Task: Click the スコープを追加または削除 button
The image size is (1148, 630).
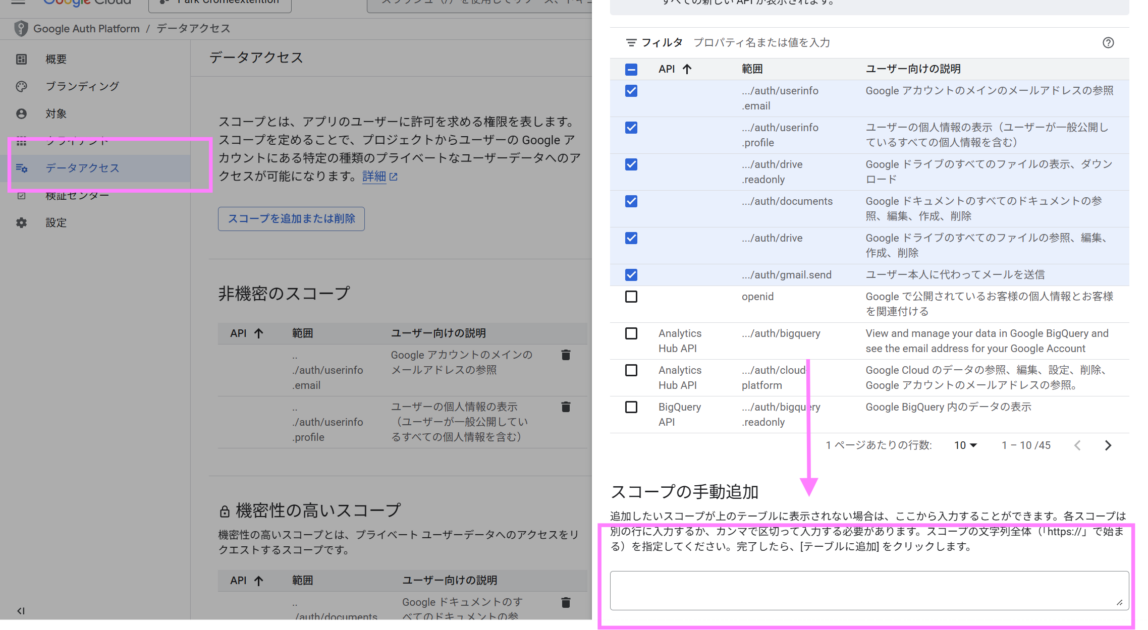Action: click(291, 218)
